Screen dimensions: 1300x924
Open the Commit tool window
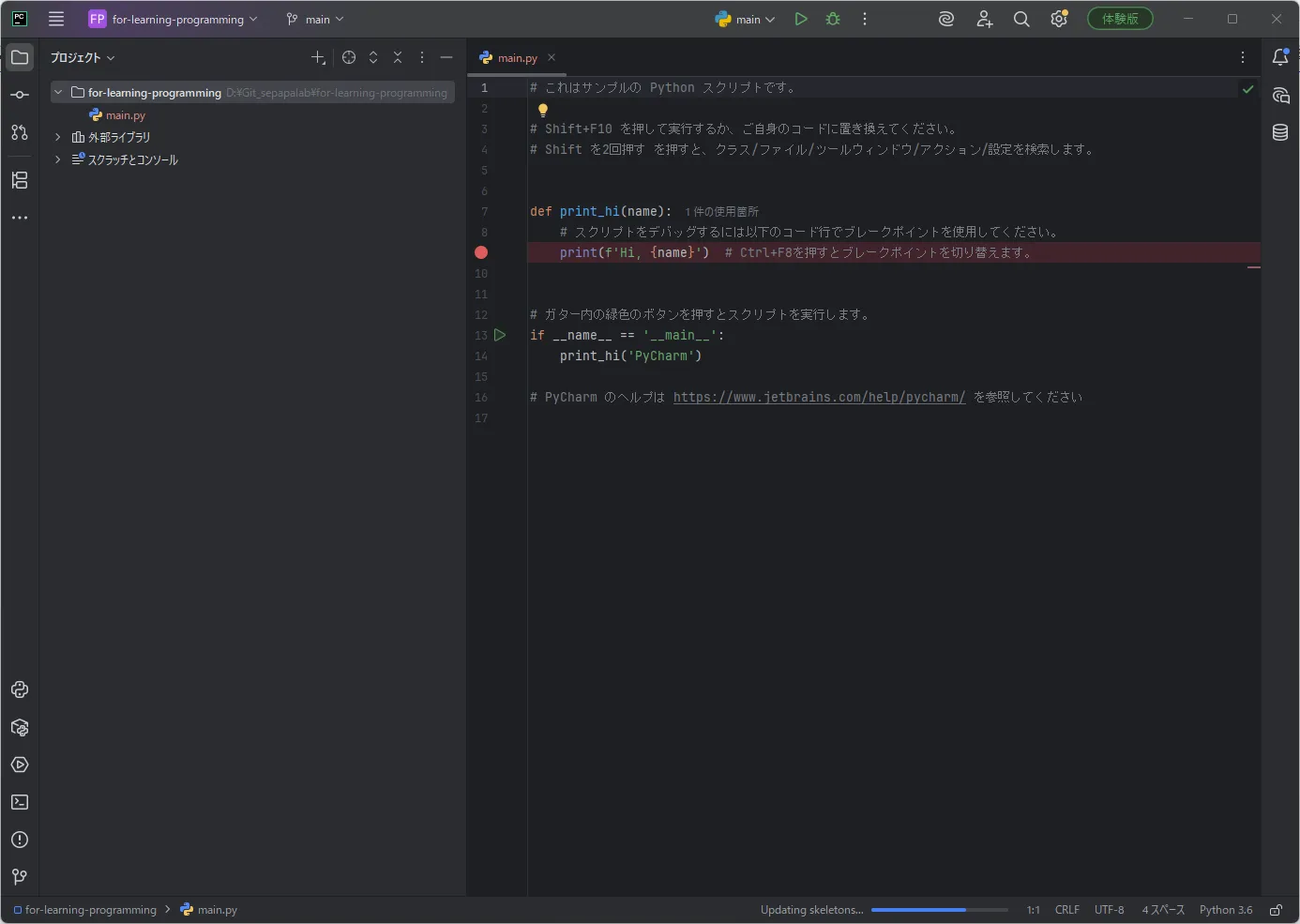pos(20,95)
